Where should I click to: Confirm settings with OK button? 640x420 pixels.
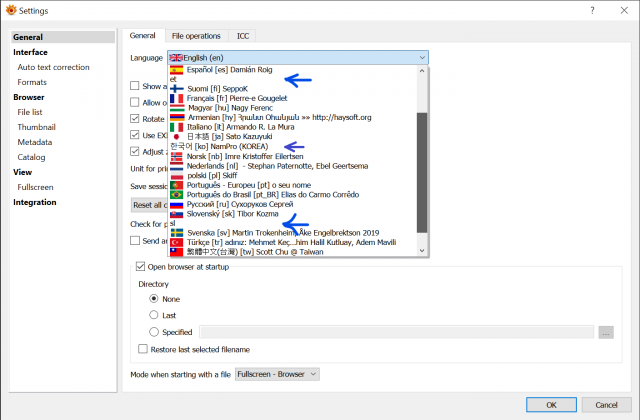click(x=551, y=405)
